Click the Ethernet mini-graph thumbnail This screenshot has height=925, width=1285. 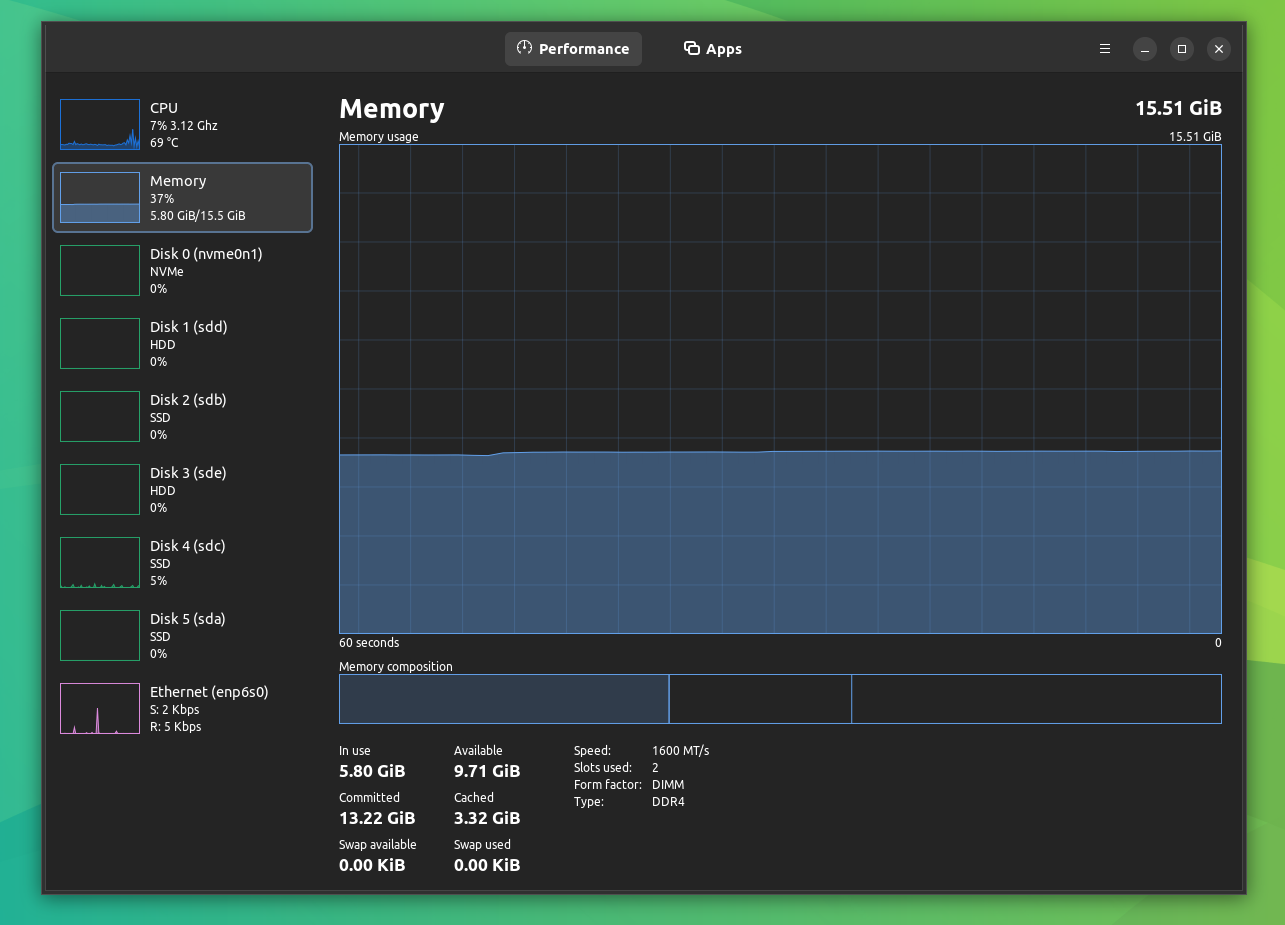99,708
